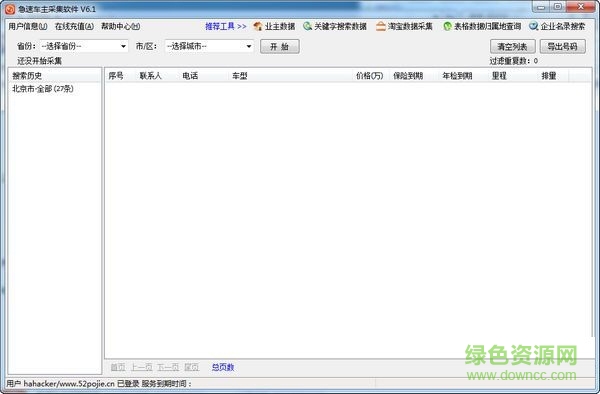Click the 总页数 link
The image size is (600, 394).
coord(223,367)
